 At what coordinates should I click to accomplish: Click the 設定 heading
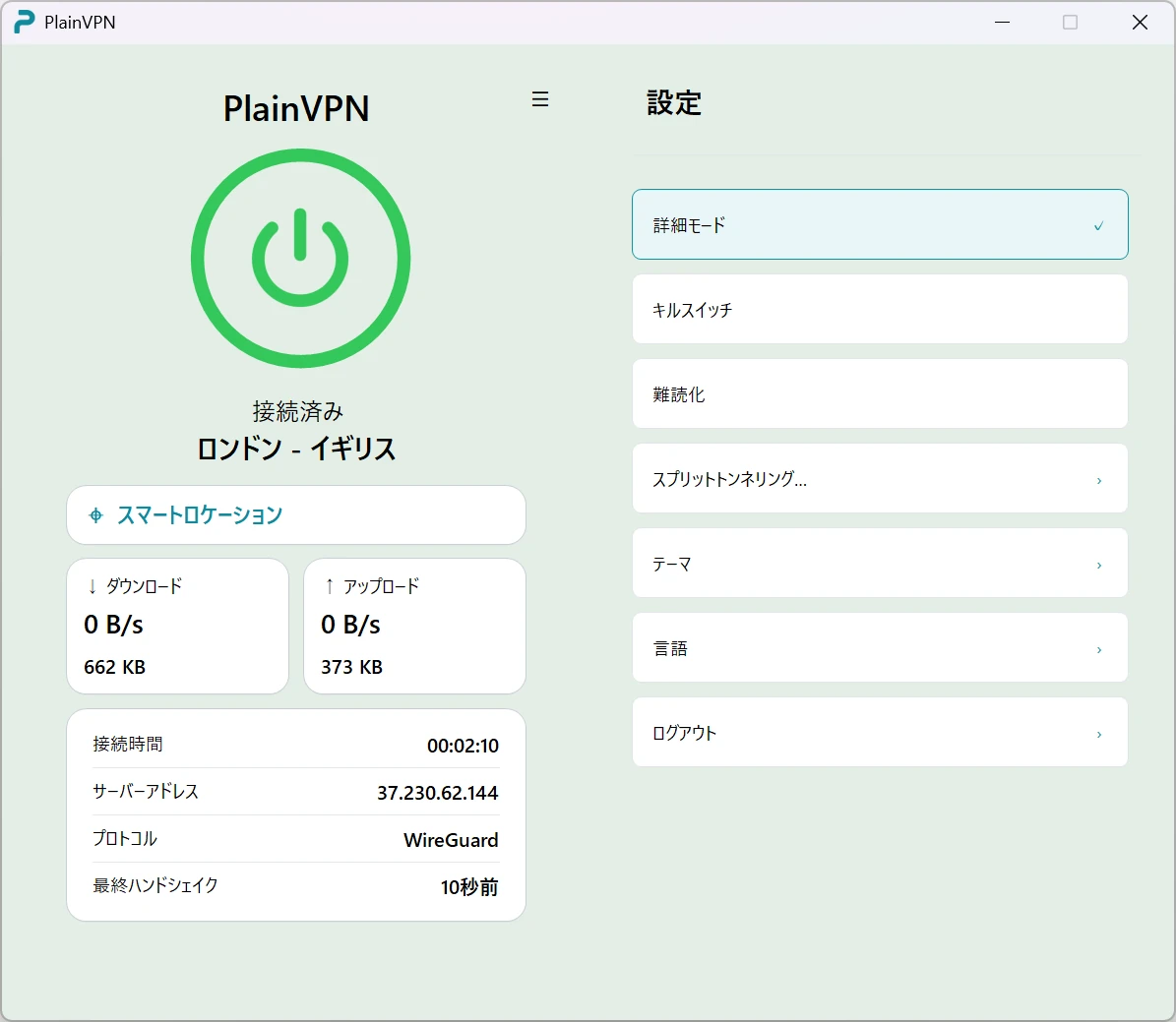click(x=674, y=102)
